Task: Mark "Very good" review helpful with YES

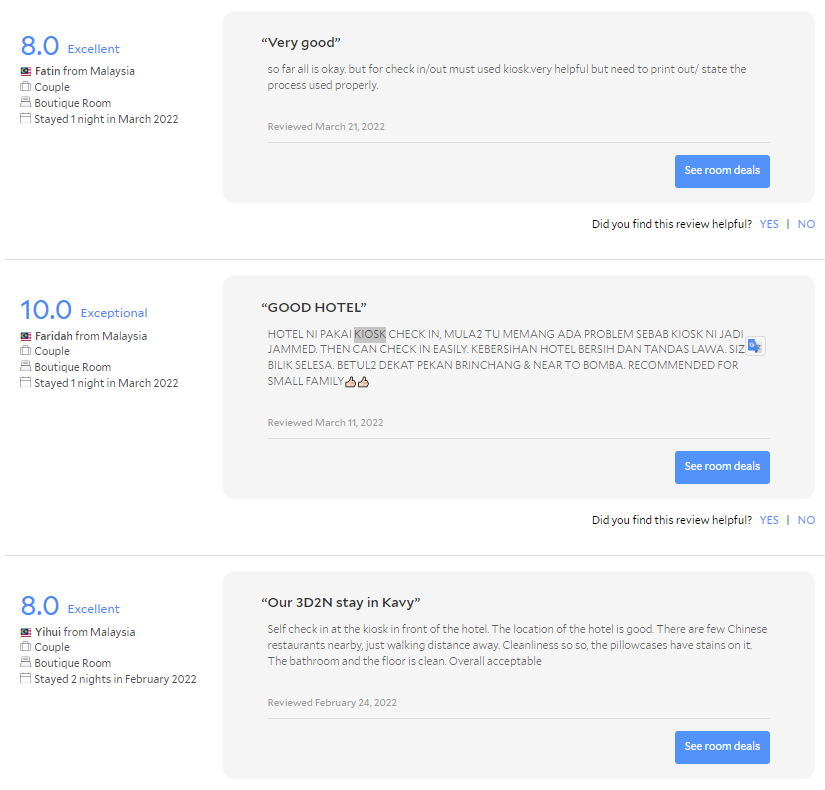Action: (x=768, y=224)
